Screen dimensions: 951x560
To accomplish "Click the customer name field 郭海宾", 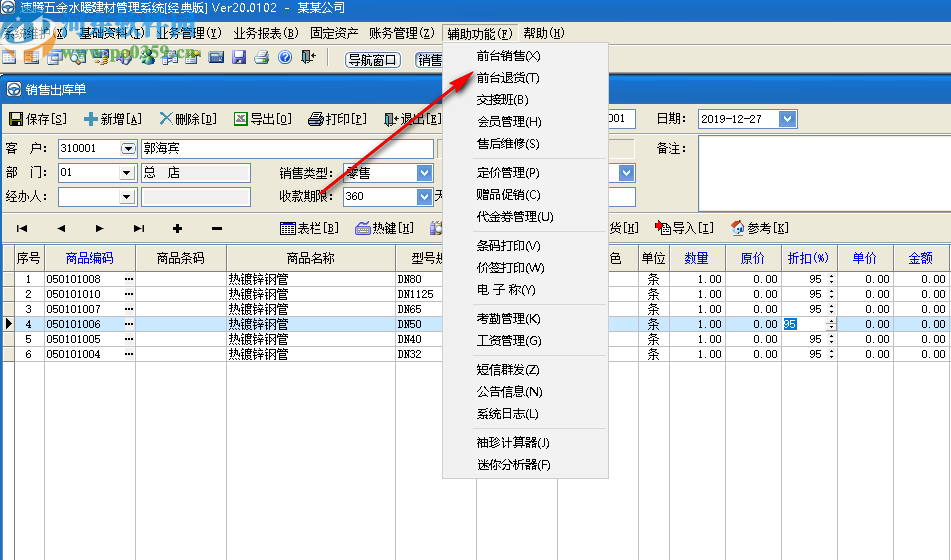I will [x=287, y=149].
